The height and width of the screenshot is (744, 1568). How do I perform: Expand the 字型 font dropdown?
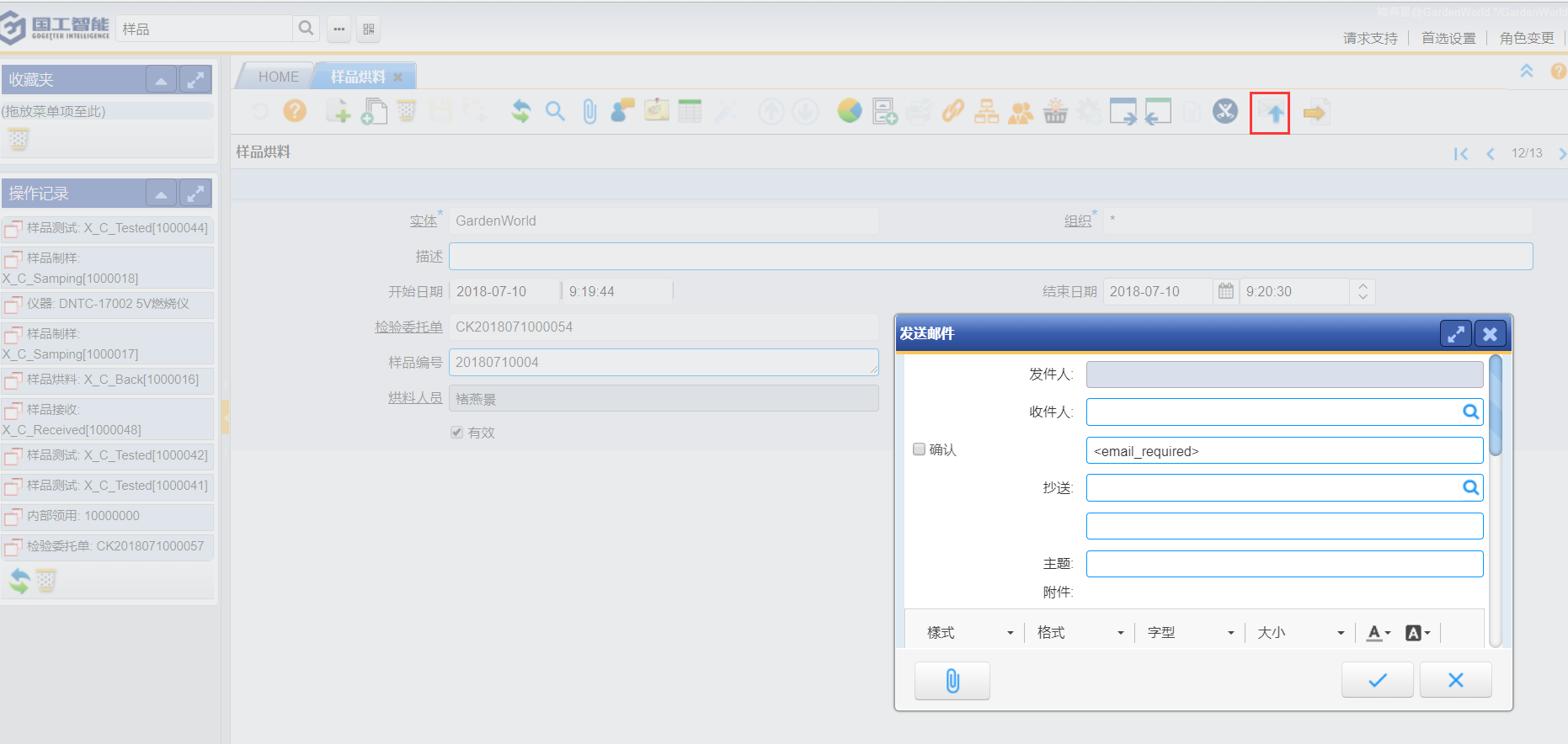click(1191, 633)
